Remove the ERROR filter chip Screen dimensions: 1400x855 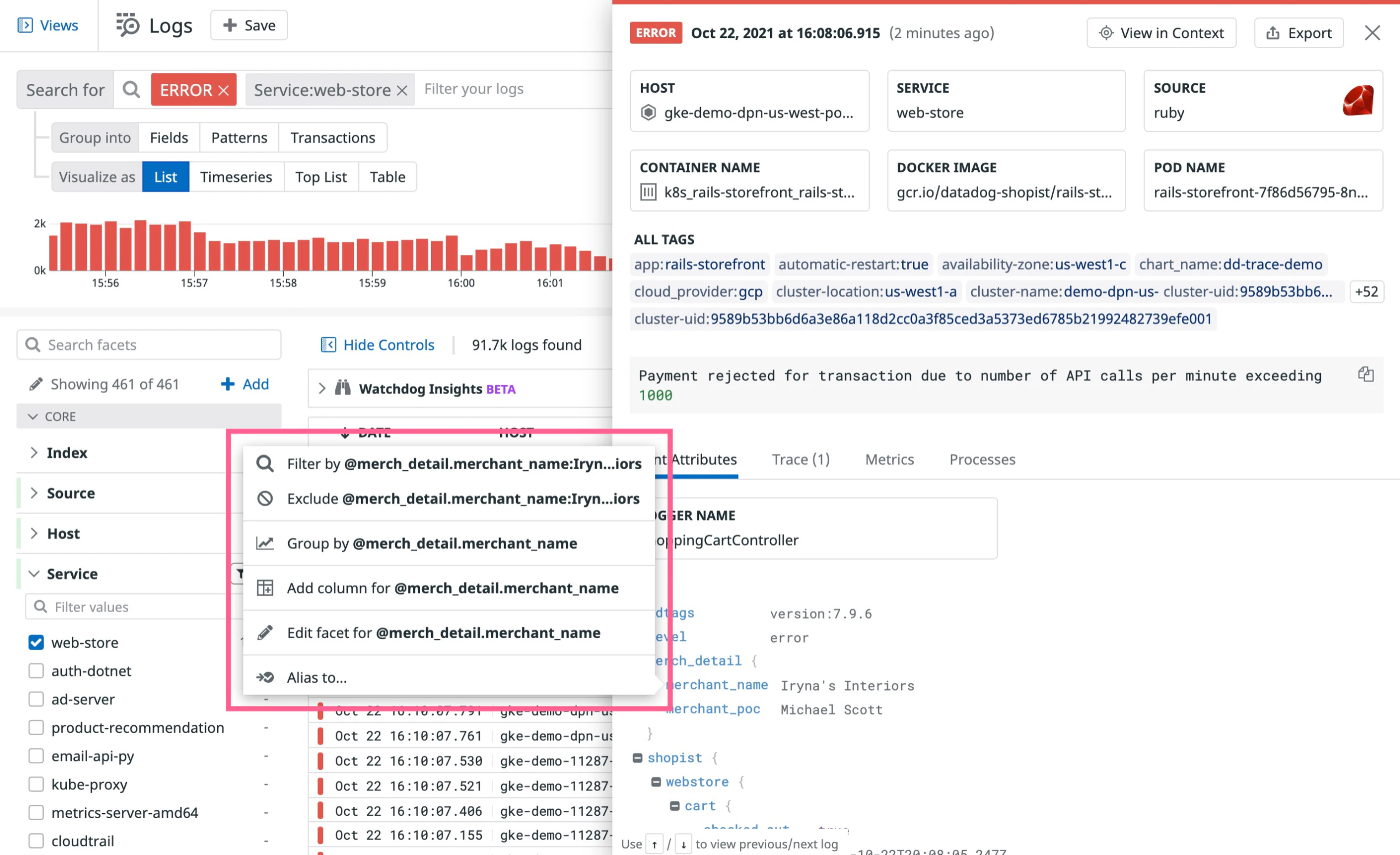(x=224, y=91)
